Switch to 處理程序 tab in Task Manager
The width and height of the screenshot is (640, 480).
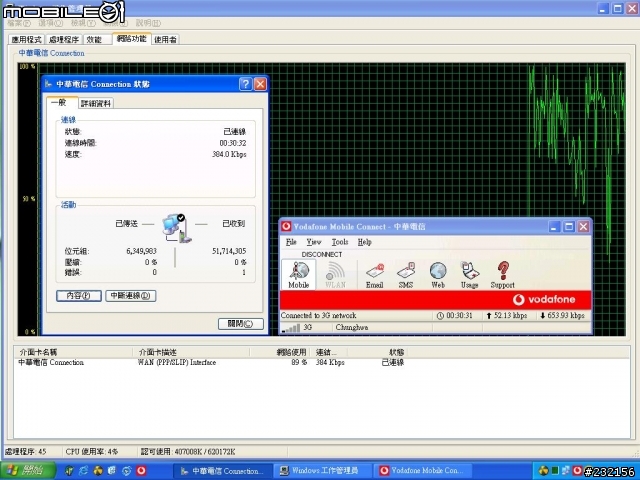(64, 40)
